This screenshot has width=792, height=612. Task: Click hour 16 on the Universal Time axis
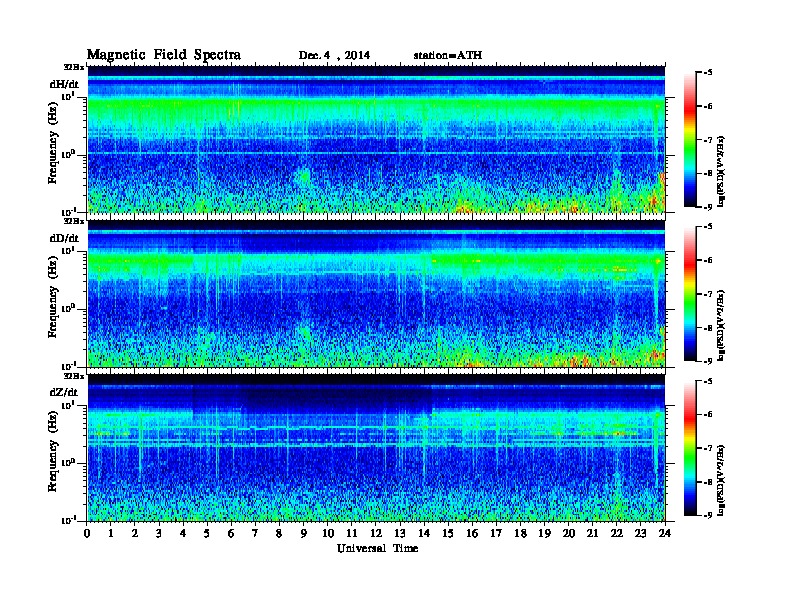(472, 533)
